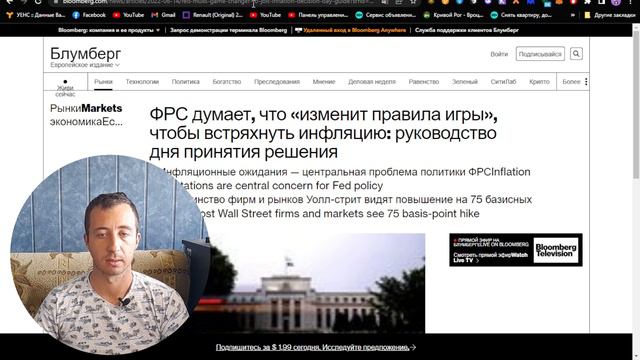Viewport: 640px width, 360px height.
Task: Select the Богатство navigation tab
Action: pos(227,82)
